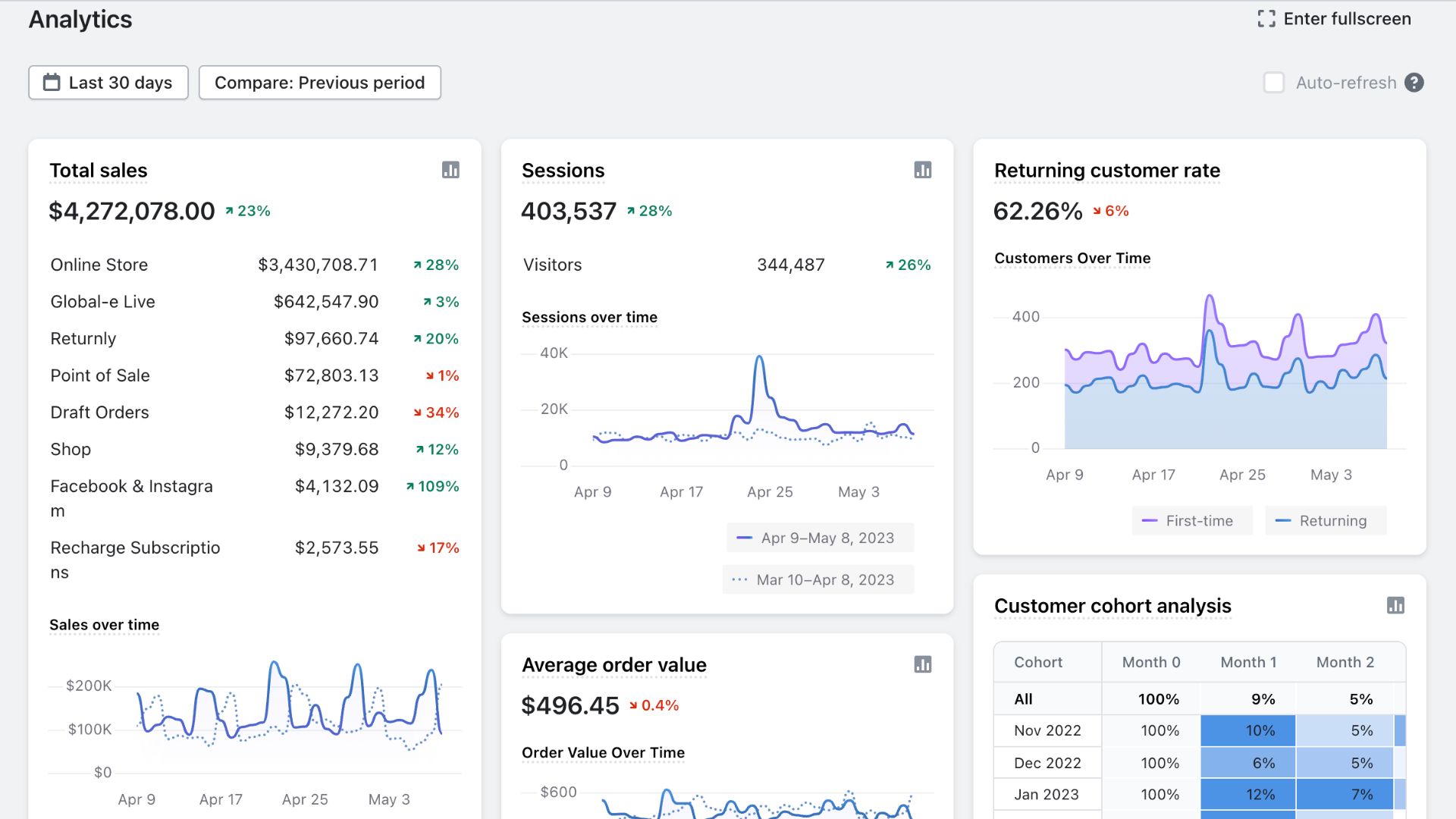Screen dimensions: 1456x819
Task: Toggle the Returning legend item
Action: point(1326,521)
